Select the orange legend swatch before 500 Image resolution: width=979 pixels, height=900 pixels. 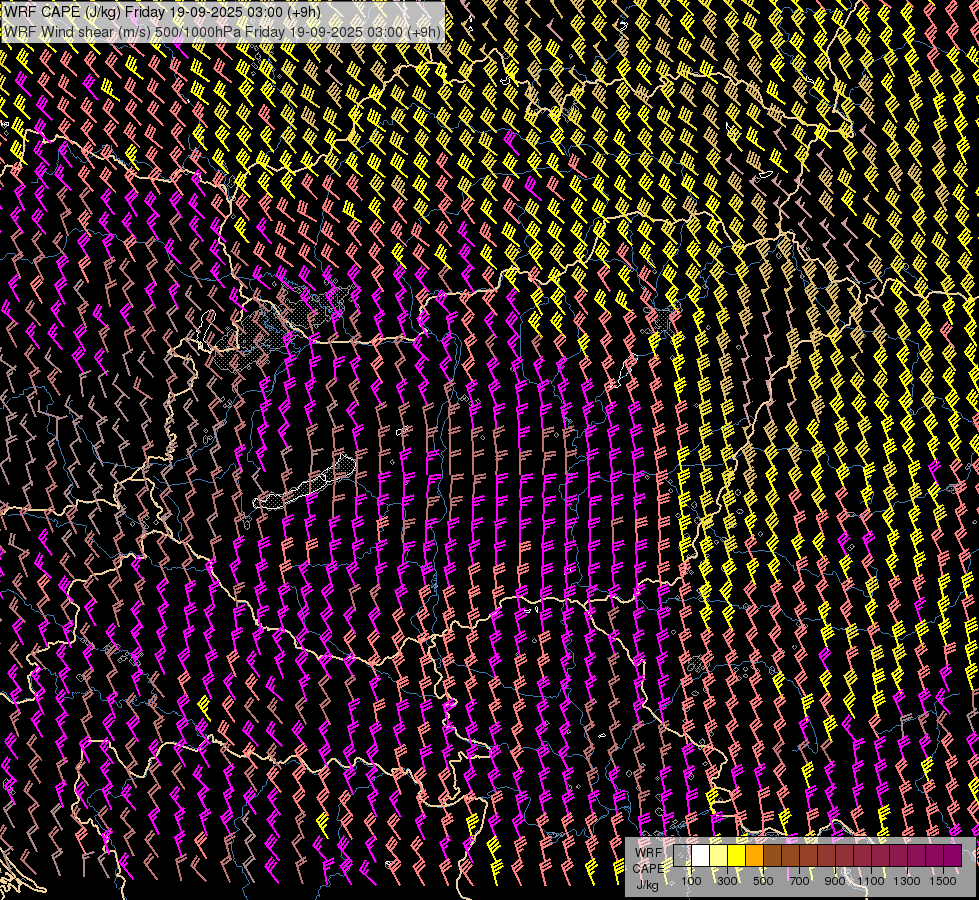[x=754, y=855]
